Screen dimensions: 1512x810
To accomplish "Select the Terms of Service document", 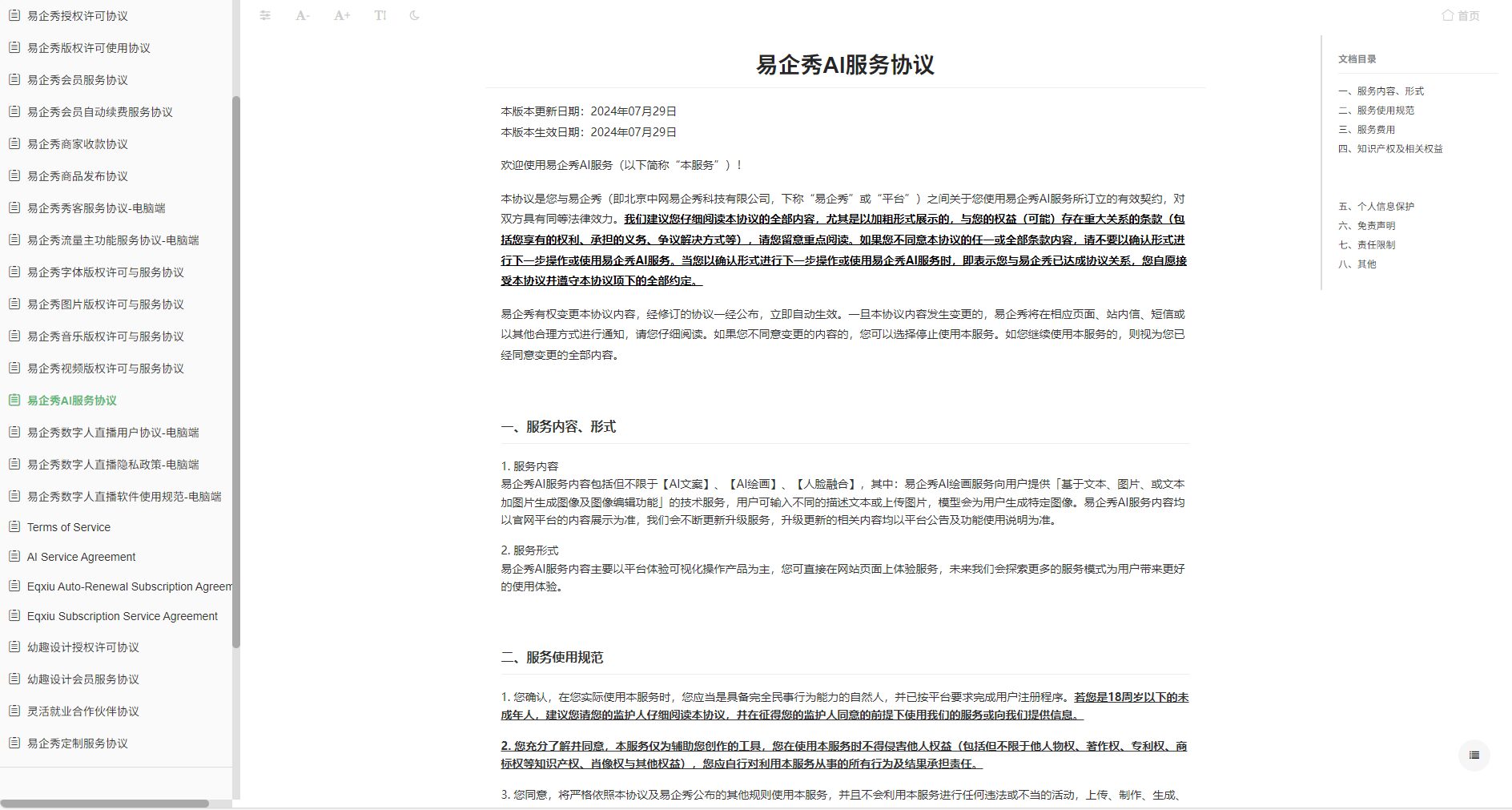I will tap(68, 527).
